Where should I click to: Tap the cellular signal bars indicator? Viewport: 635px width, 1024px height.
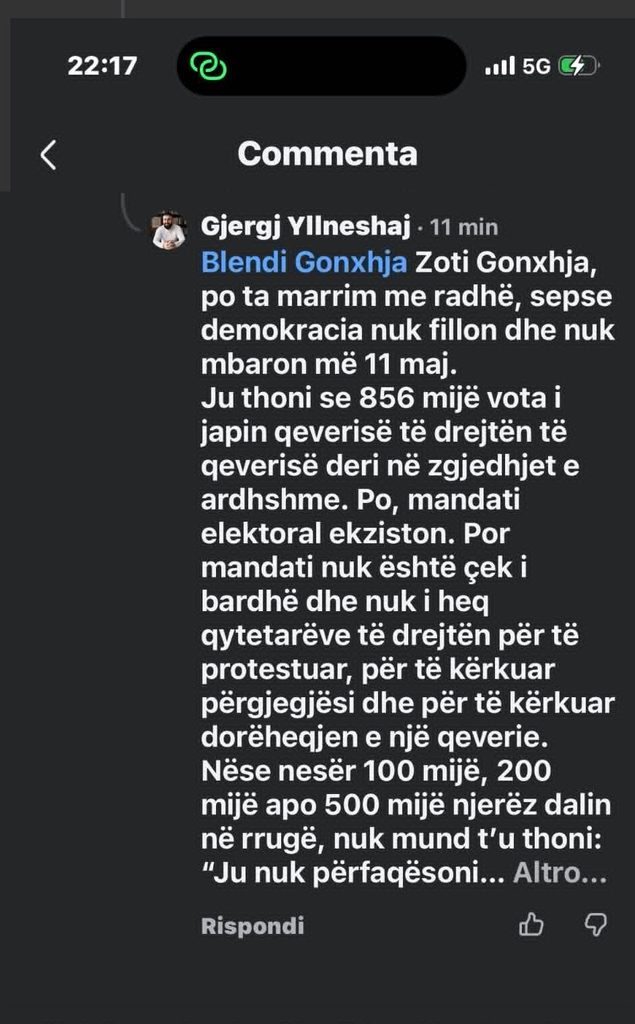tap(500, 66)
